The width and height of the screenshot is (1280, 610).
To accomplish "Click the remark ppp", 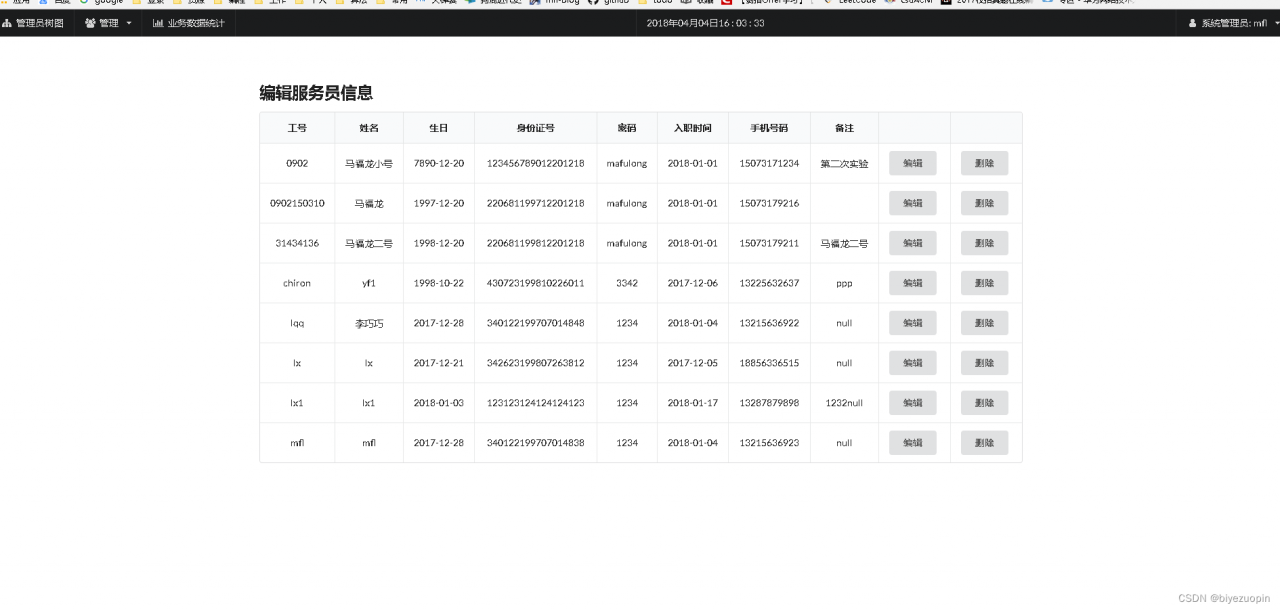I will (x=845, y=283).
